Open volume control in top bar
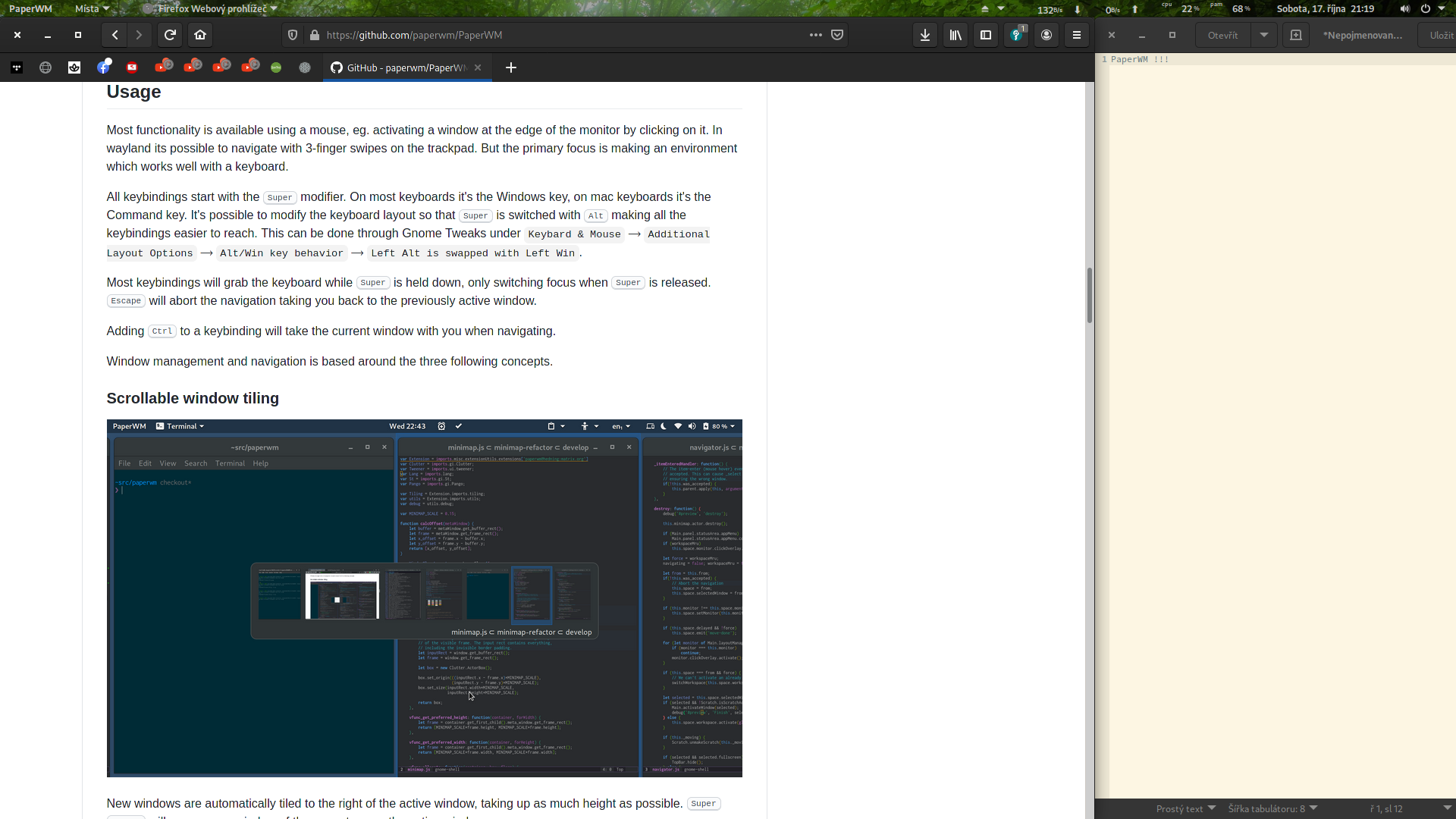The height and width of the screenshot is (819, 1456). 1405,8
